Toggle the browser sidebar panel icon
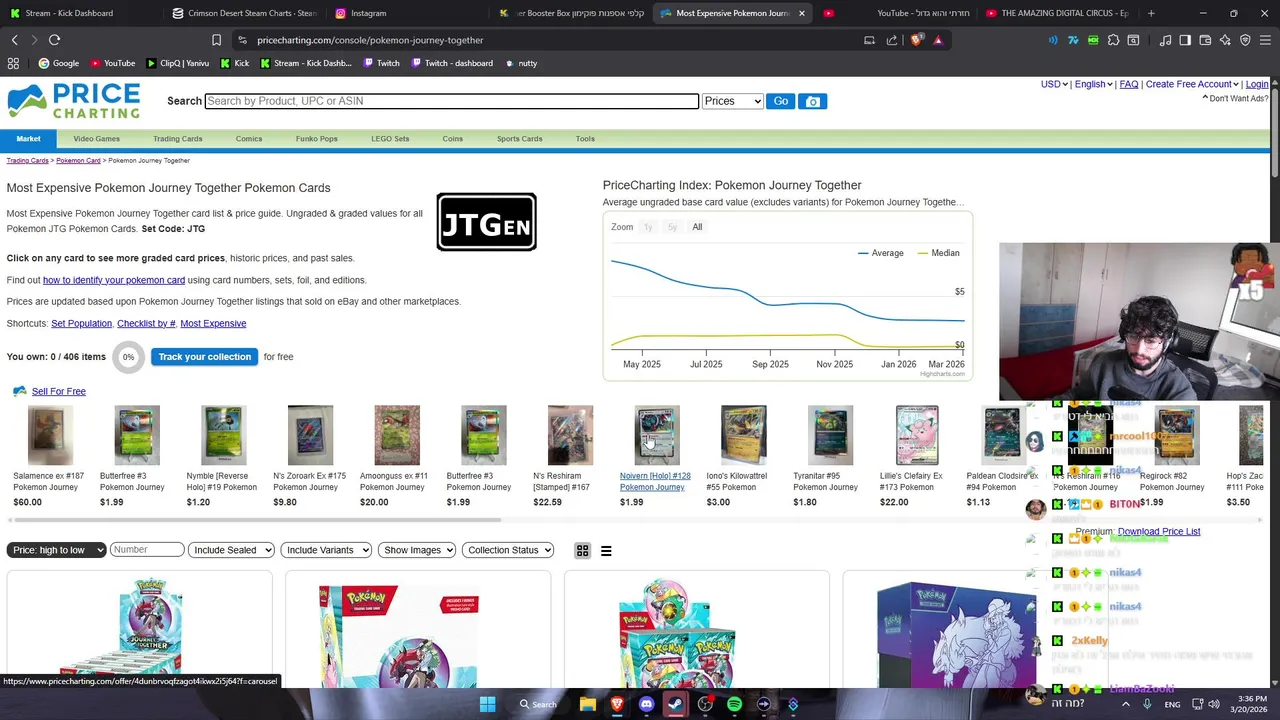 tap(1185, 40)
